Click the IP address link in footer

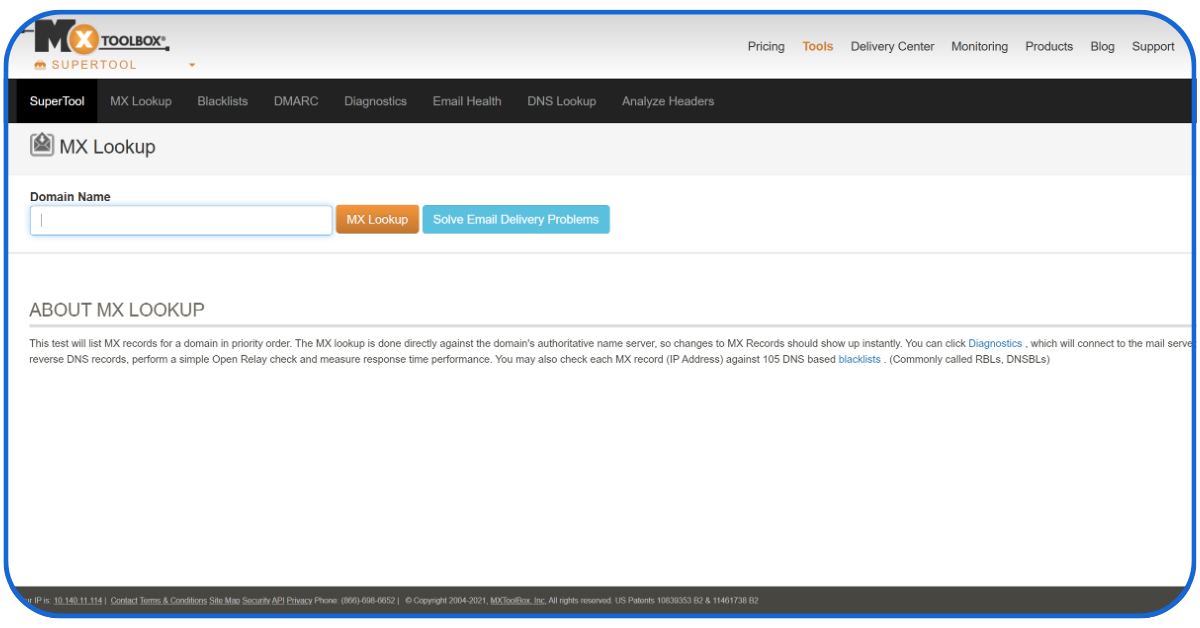(x=78, y=601)
